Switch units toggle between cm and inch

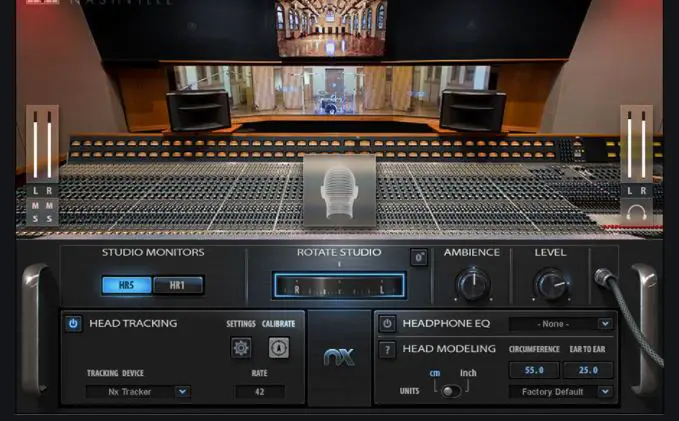[x=451, y=391]
